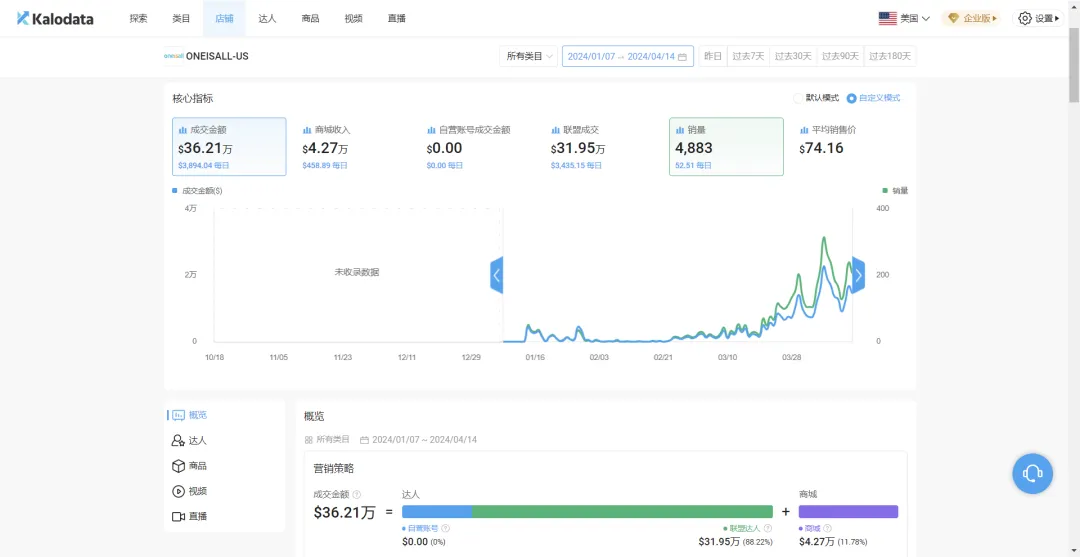Viewport: 1080px width, 557px height.
Task: Select 自定义模式 radio option
Action: (x=851, y=98)
